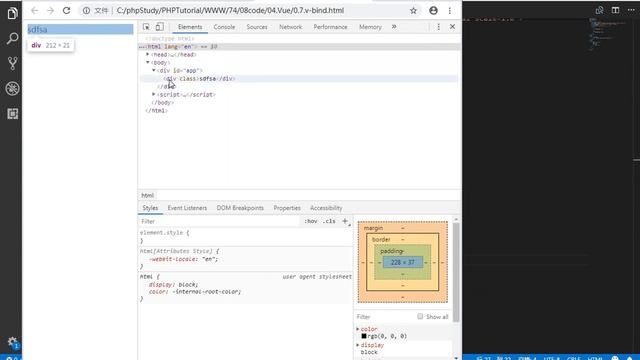Viewport: 640px width, 360px height.
Task: Open the Extensions icon in activity bar
Action: tap(12, 114)
